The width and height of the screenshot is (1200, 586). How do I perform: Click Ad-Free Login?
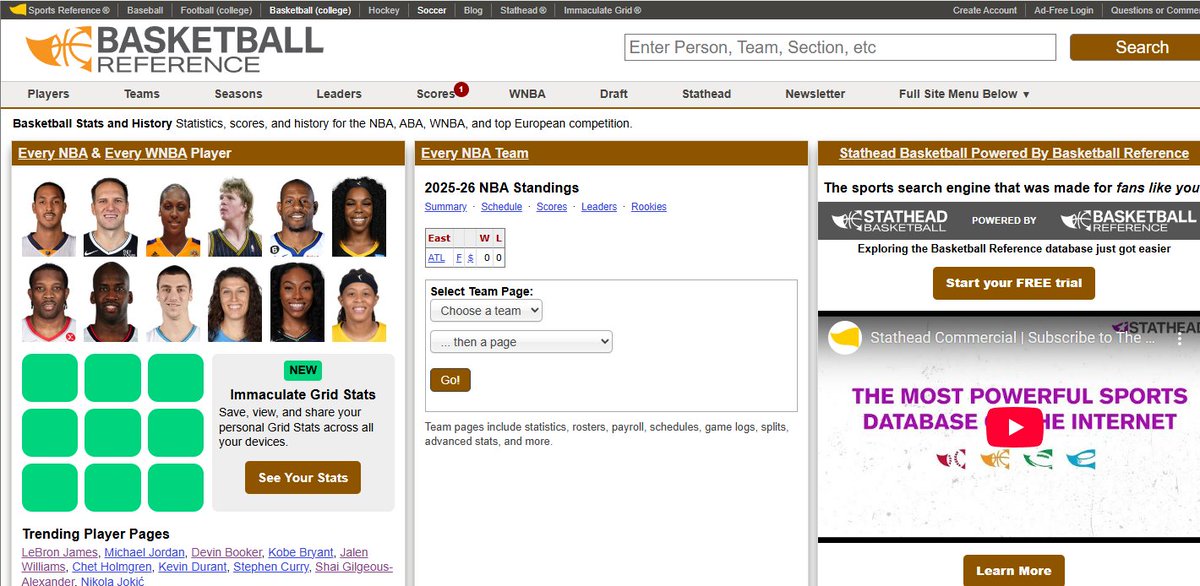(1064, 10)
